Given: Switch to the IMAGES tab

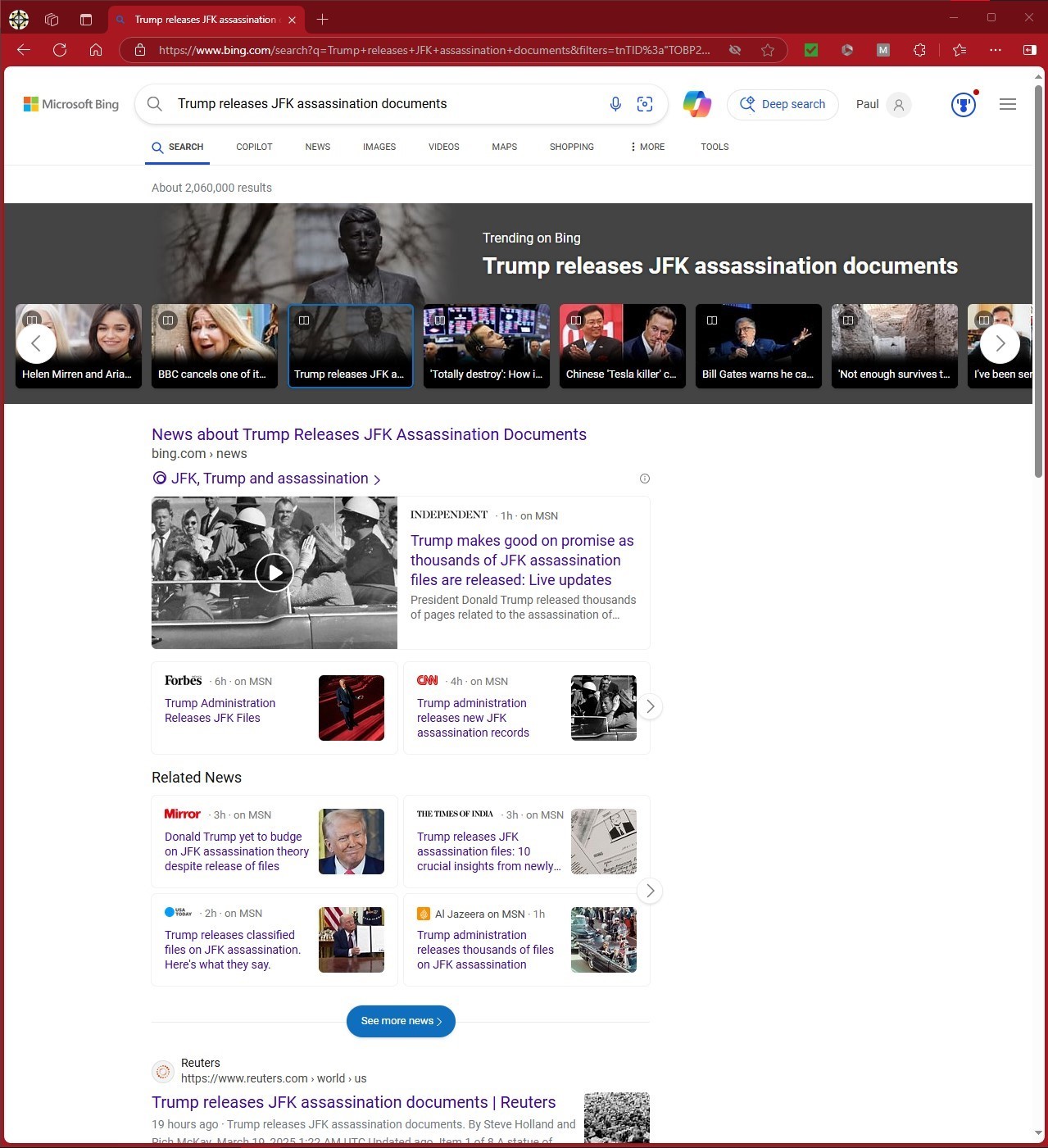Looking at the screenshot, I should (x=379, y=147).
